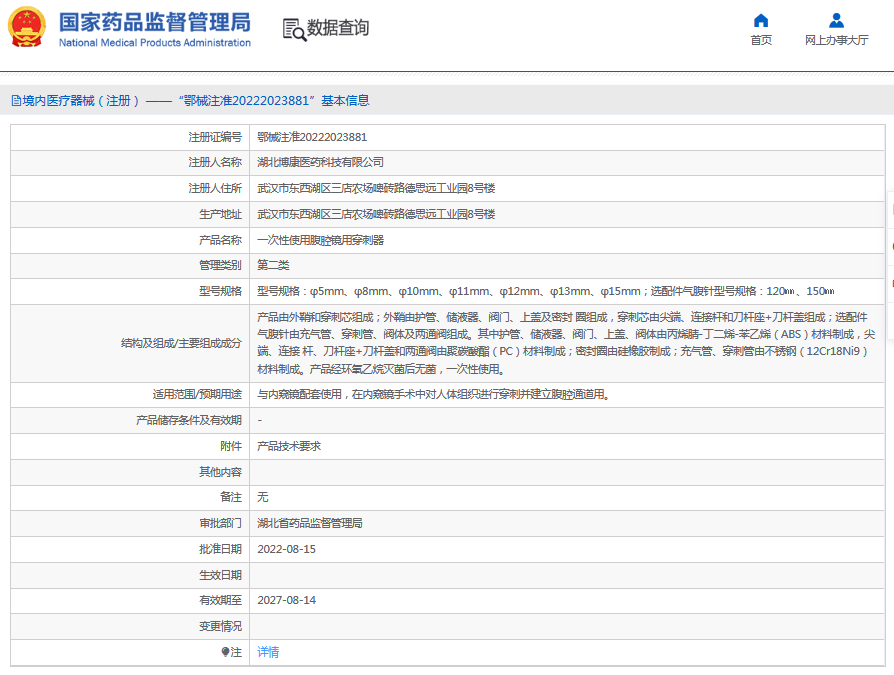
Task: Click the 产品储存条件及有效期 label
Action: click(x=189, y=420)
